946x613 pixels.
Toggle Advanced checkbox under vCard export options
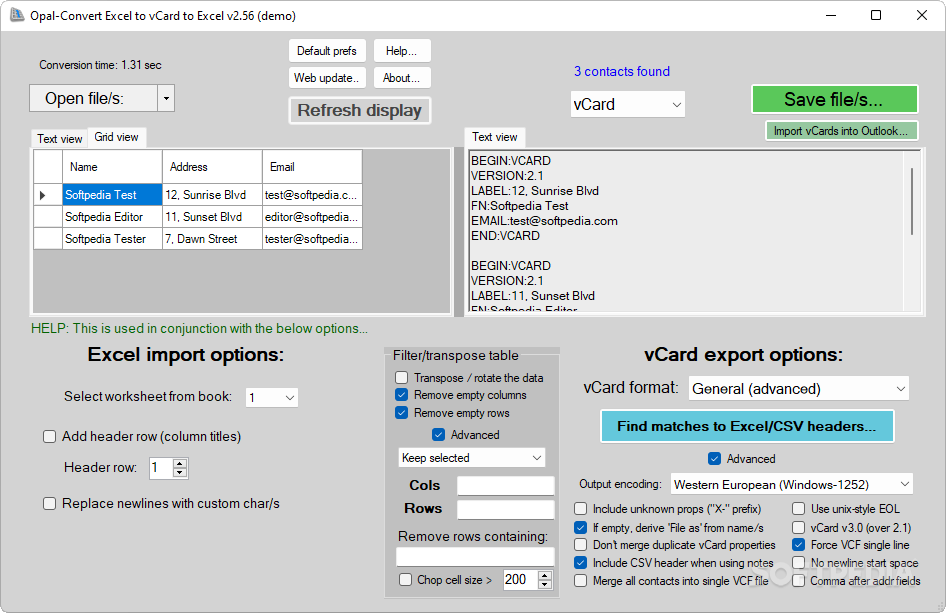click(714, 459)
